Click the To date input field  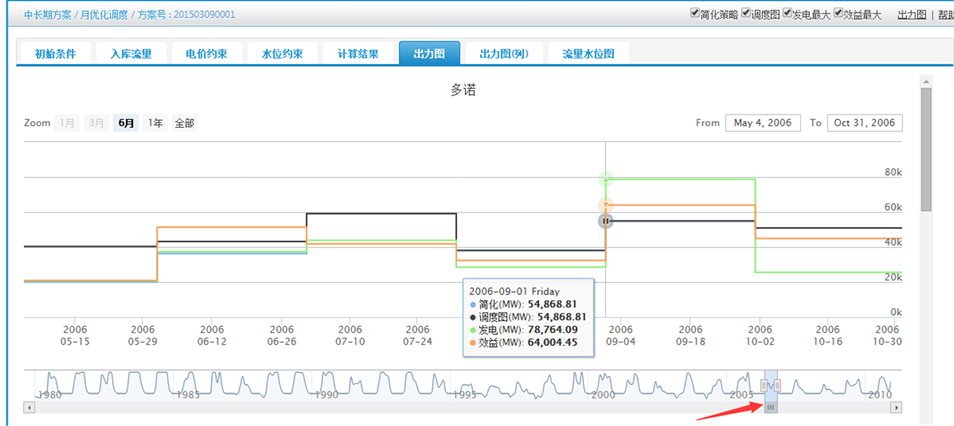point(865,123)
